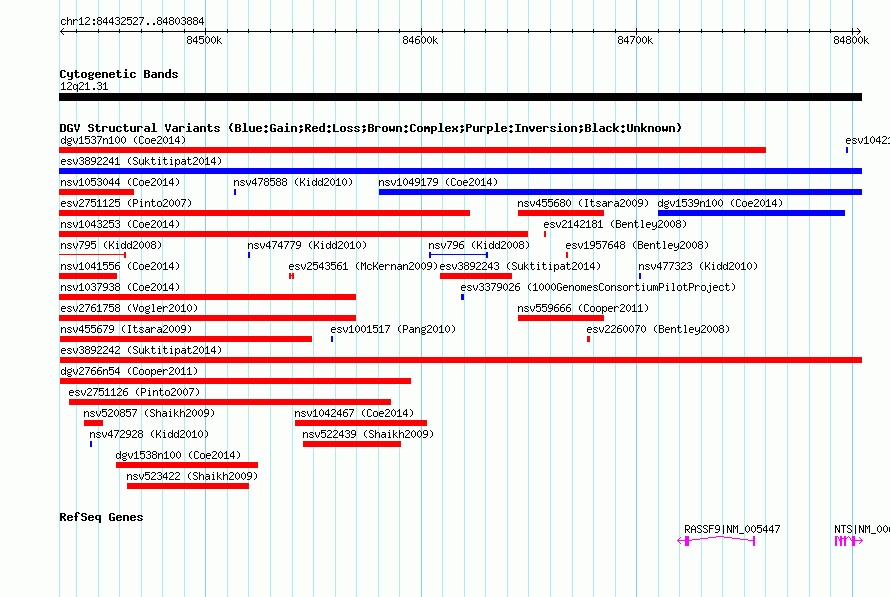Click the 12q21.31 band label
This screenshot has height=597, width=890.
coord(84,86)
